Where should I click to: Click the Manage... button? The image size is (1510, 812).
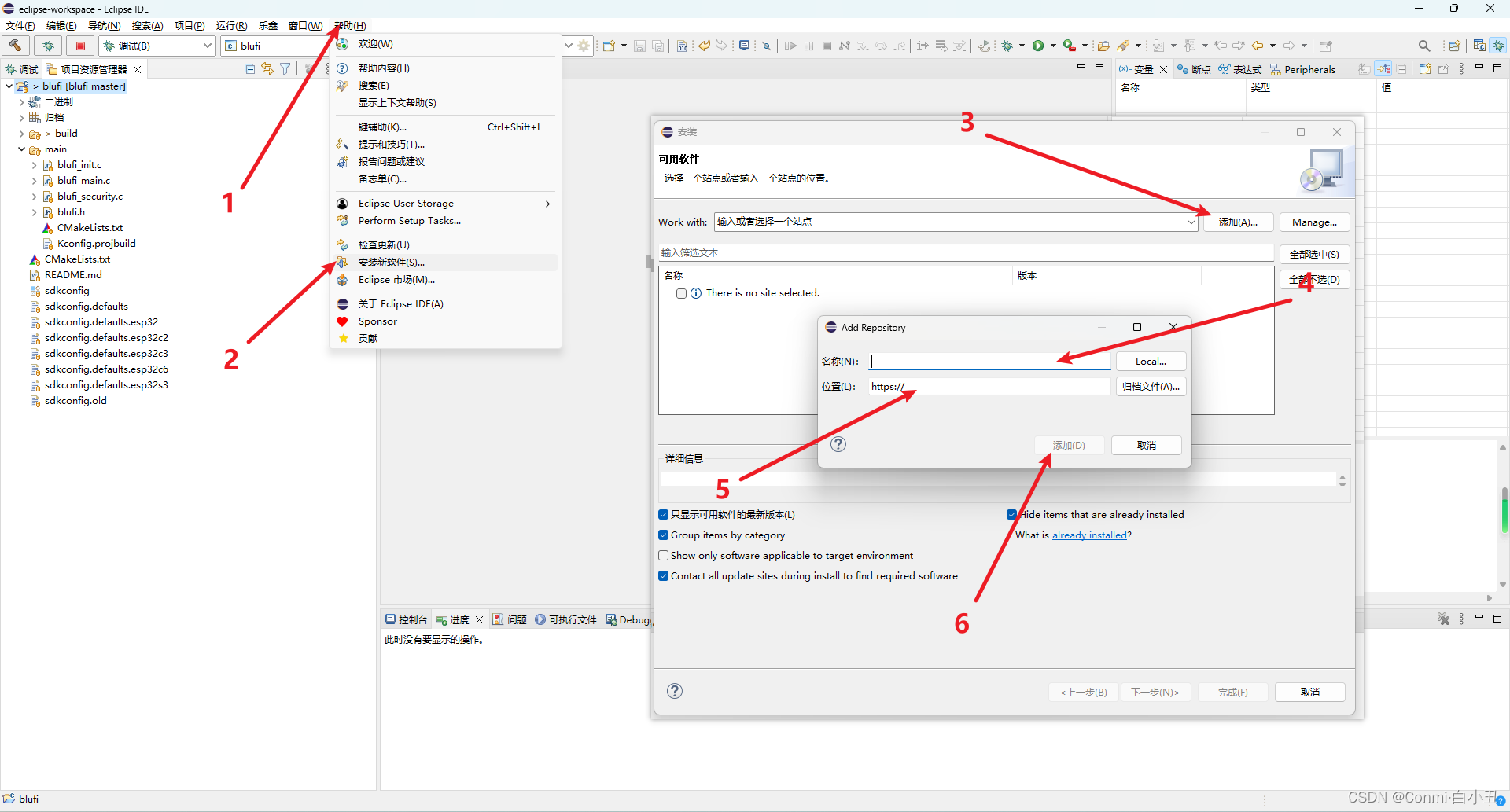[x=1314, y=222]
